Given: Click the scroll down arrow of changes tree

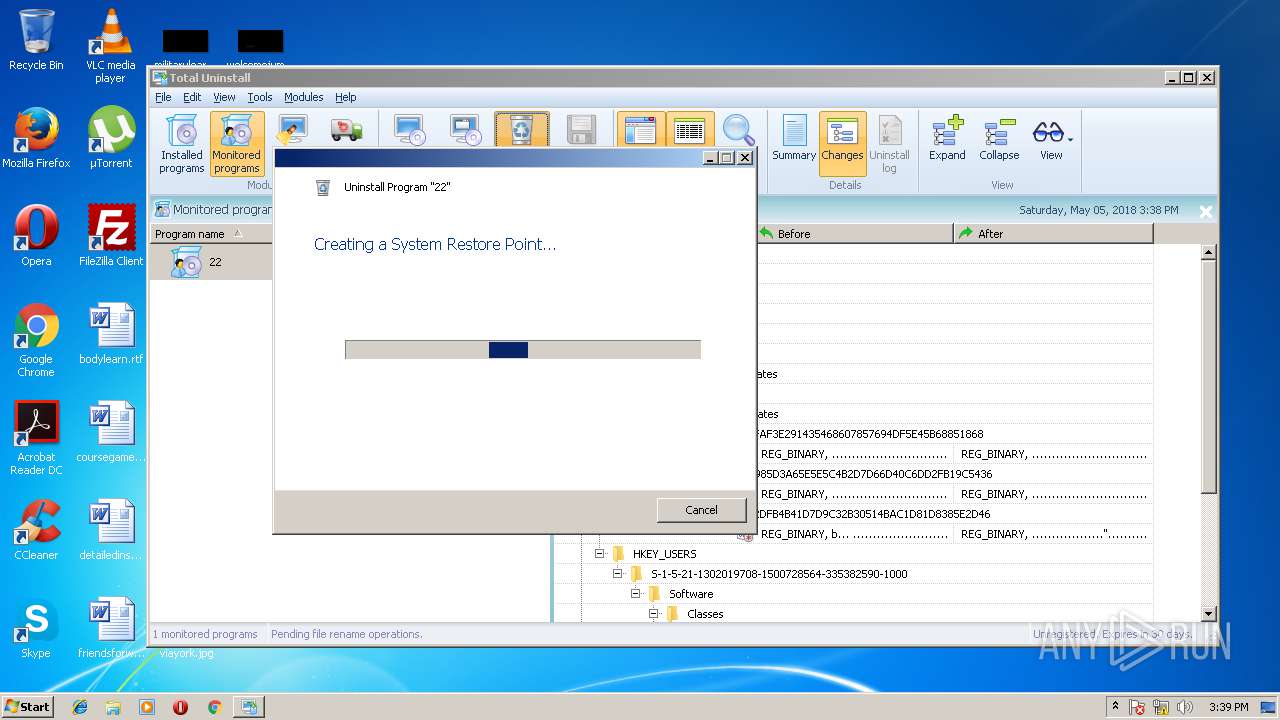Looking at the screenshot, I should pos(1208,614).
